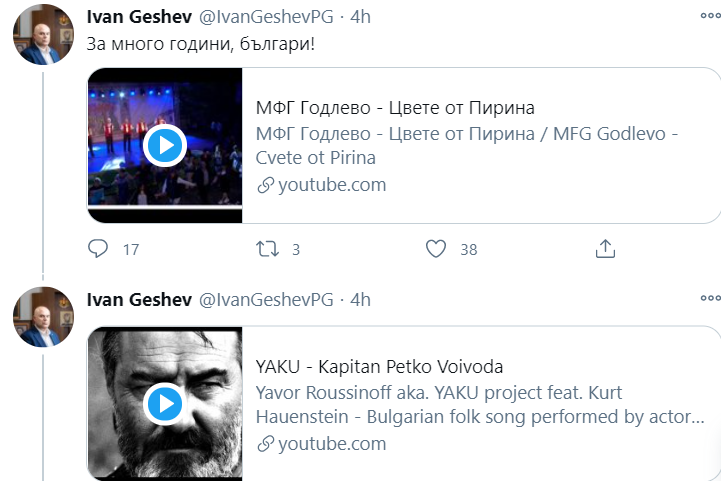721x481 pixels.
Task: Like the "За много години, българи!" tweet
Action: click(436, 249)
